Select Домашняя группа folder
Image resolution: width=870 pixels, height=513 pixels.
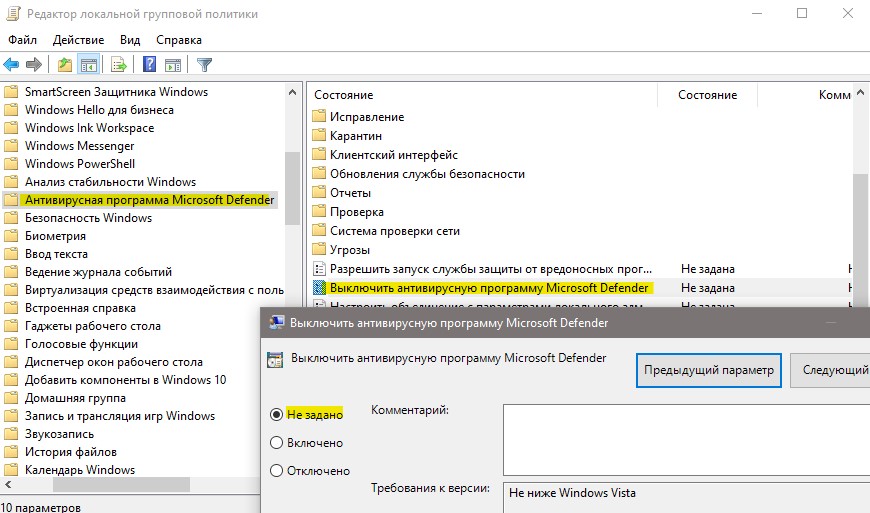(75, 398)
